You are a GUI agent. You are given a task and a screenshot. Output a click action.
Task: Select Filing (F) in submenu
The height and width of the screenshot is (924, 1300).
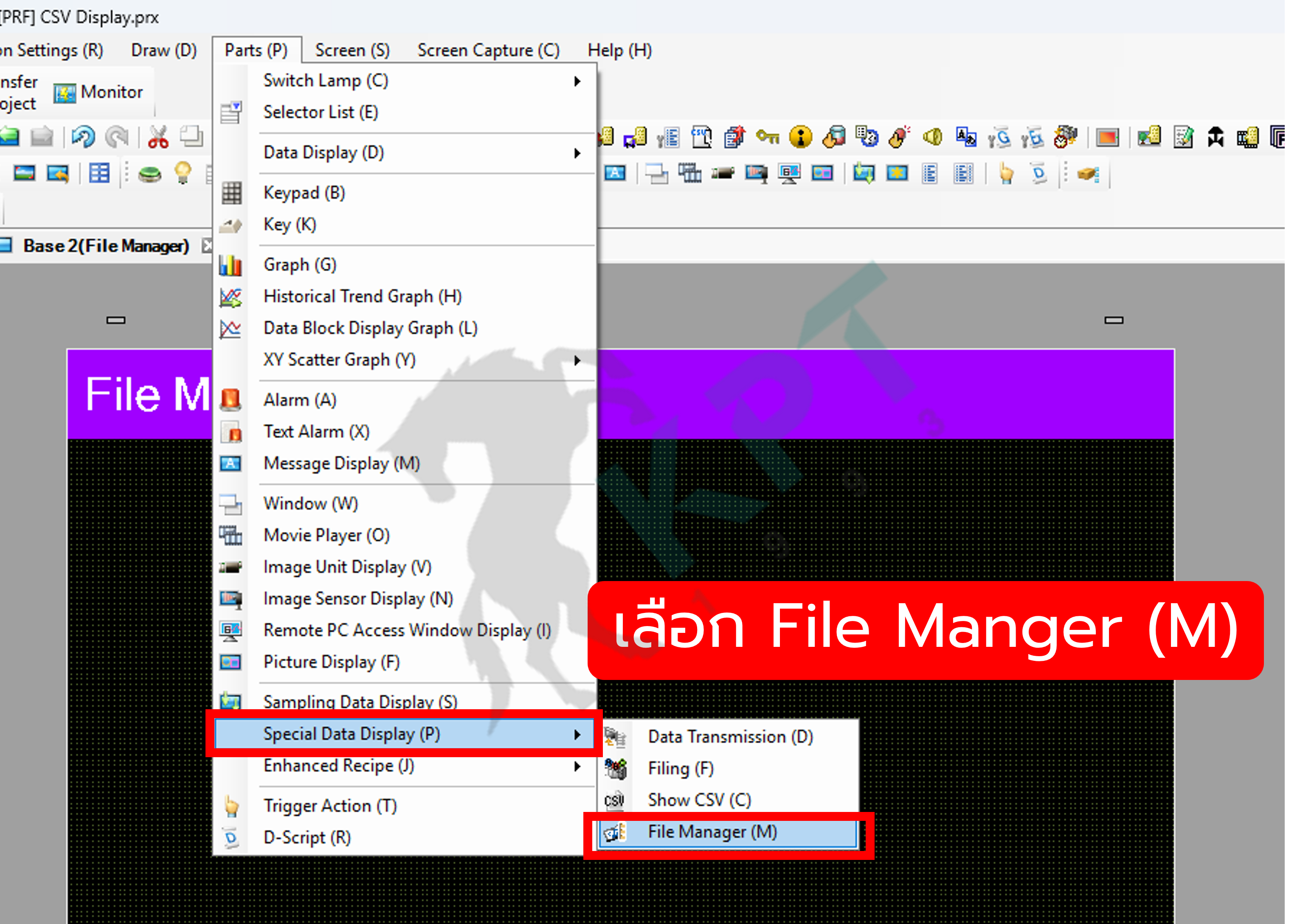(729, 769)
